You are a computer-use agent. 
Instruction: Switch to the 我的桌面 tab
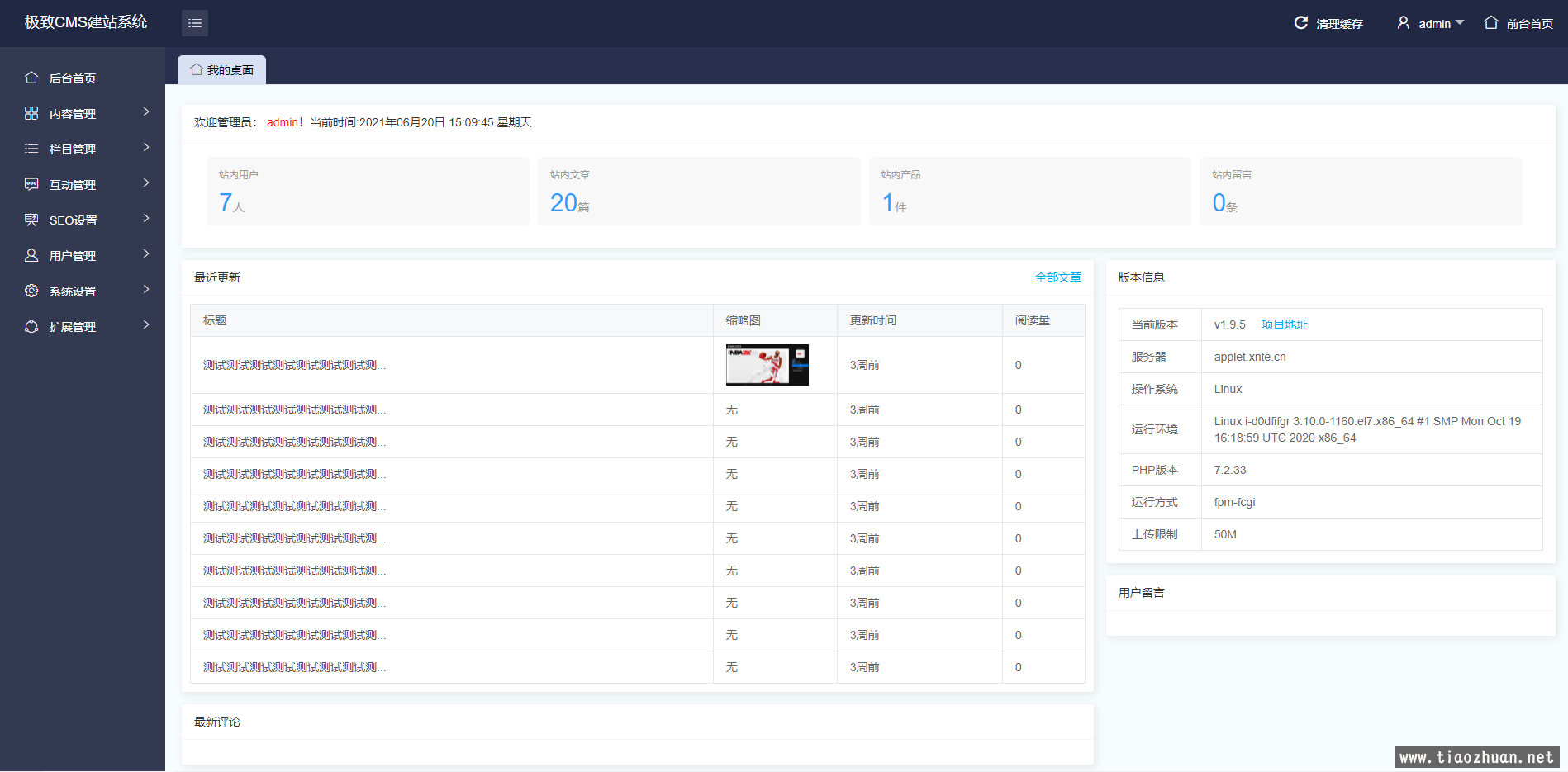coord(221,70)
